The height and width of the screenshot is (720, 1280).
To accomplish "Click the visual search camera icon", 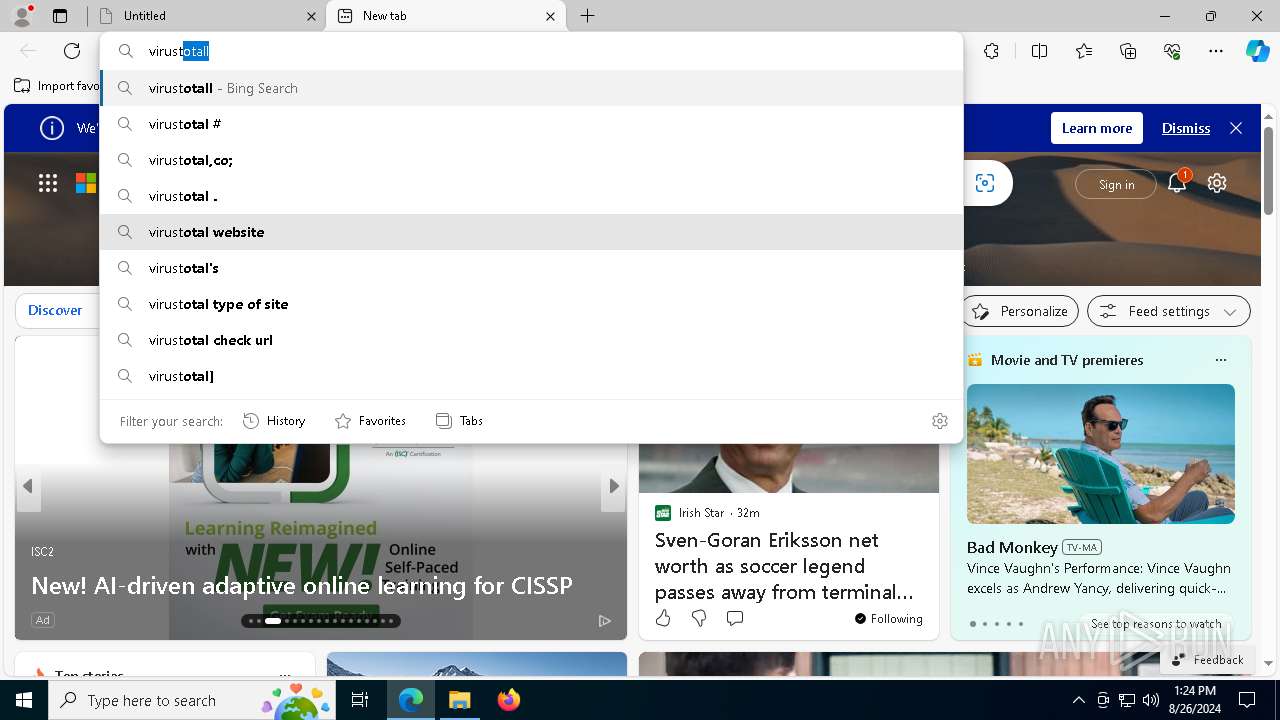I will point(985,183).
